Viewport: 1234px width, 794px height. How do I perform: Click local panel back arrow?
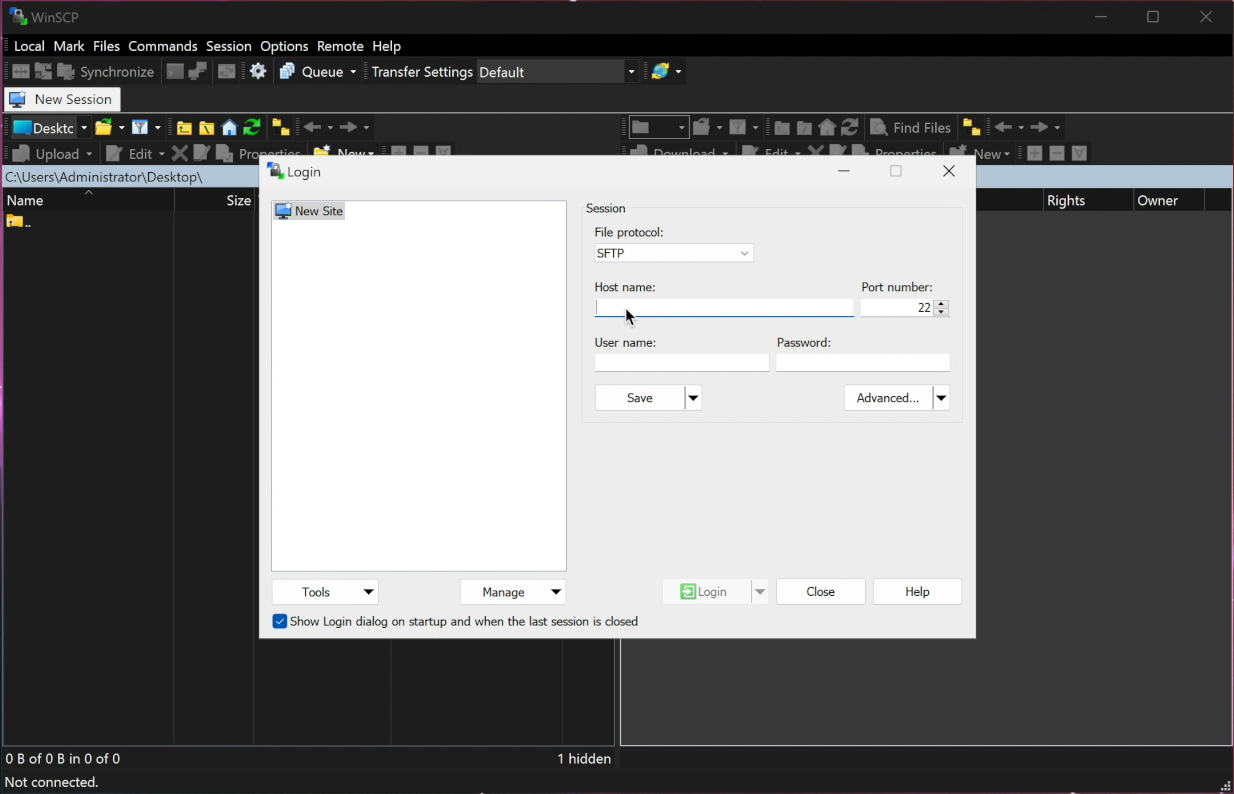coord(312,127)
